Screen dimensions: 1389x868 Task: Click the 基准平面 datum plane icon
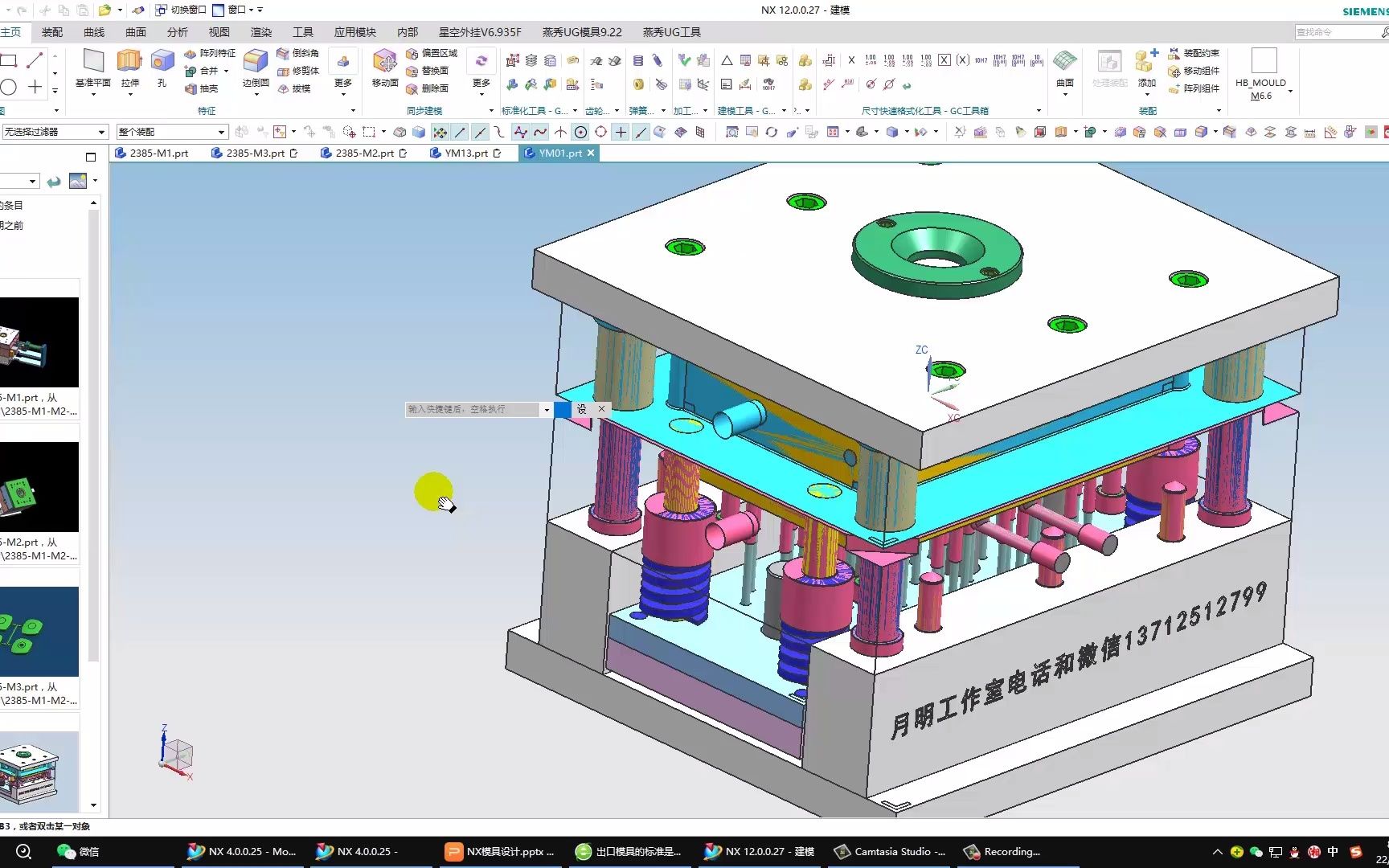tap(93, 64)
